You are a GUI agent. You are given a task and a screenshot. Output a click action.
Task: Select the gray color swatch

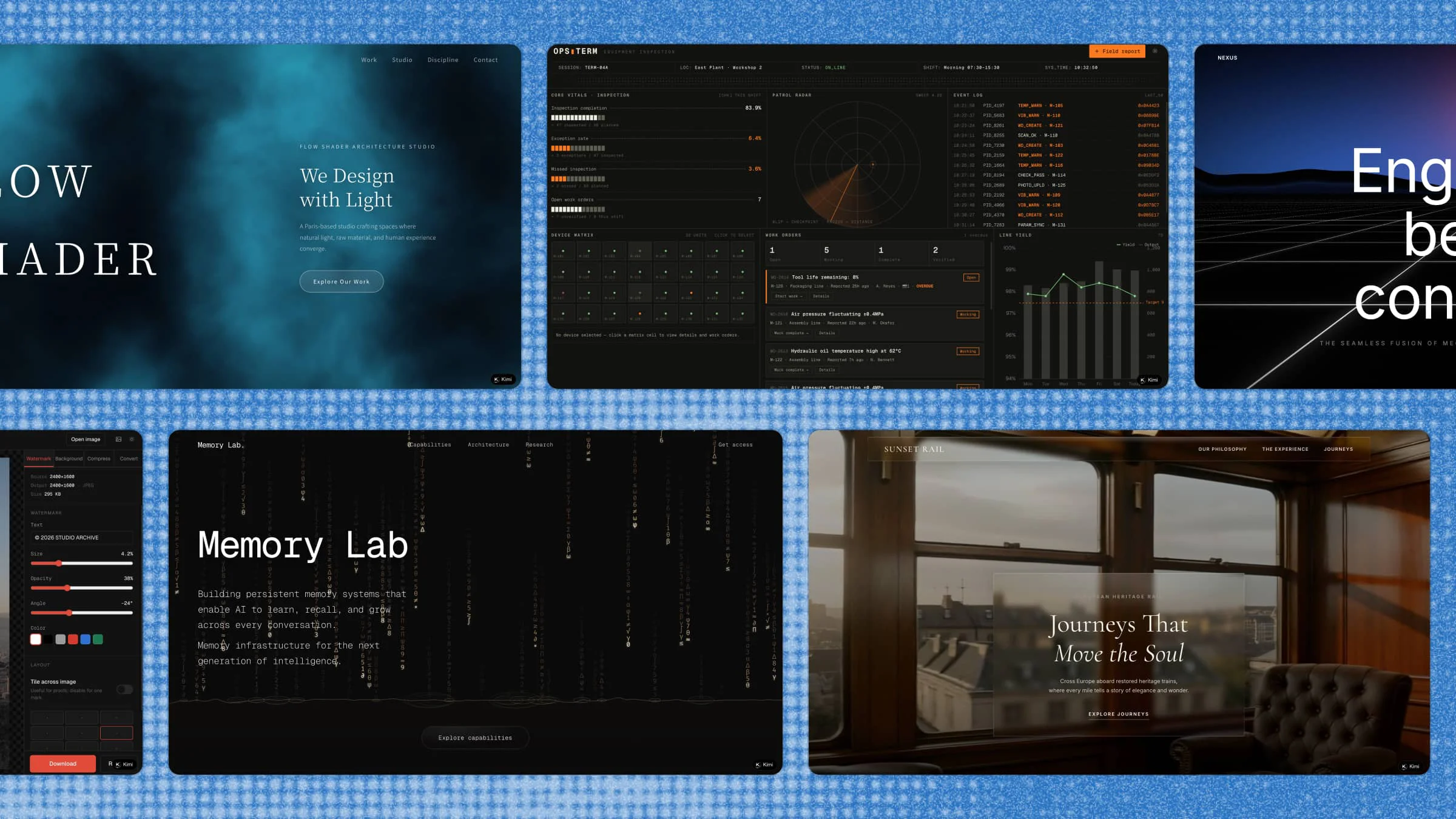tap(61, 639)
